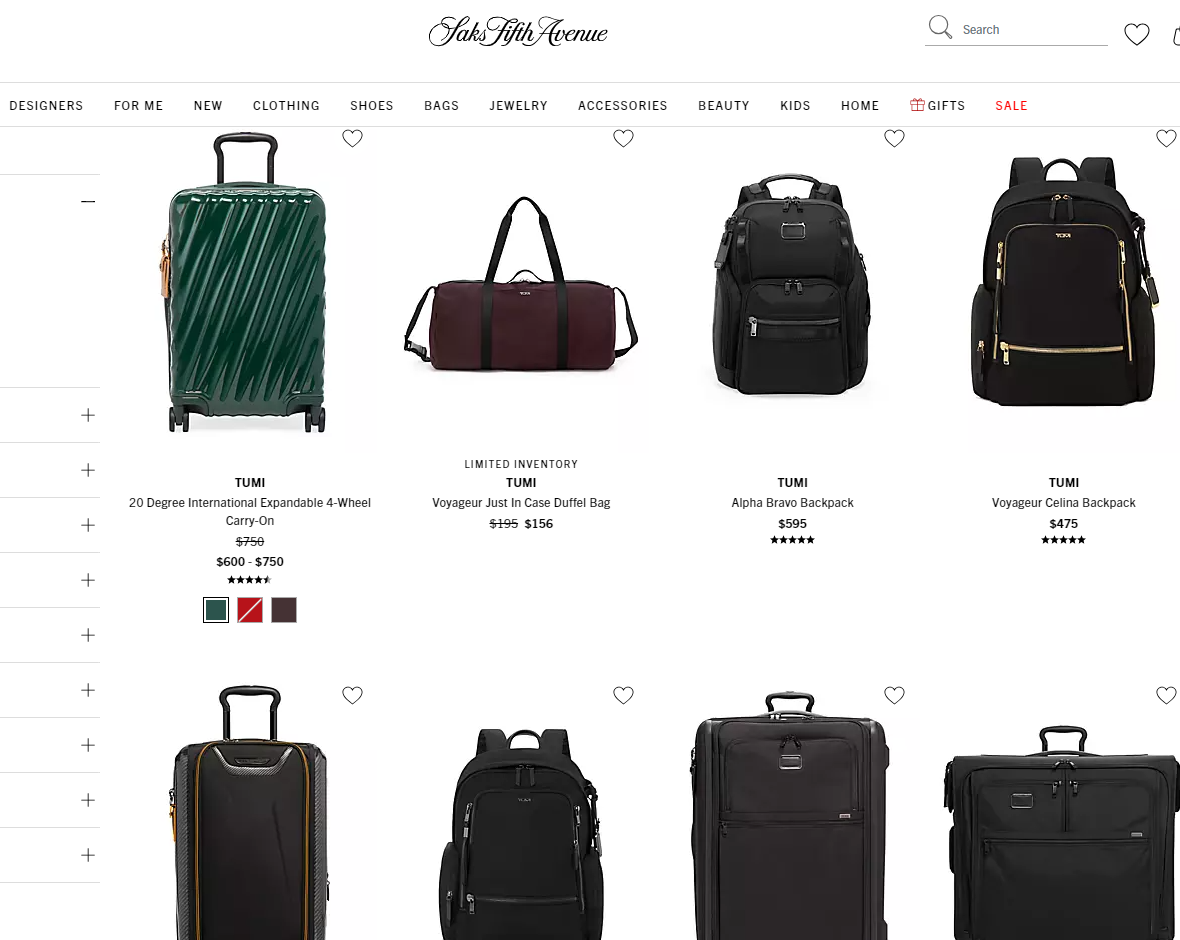Favorite the black-and-orange hardside suitcase
The height and width of the screenshot is (940, 1180).
pos(352,695)
